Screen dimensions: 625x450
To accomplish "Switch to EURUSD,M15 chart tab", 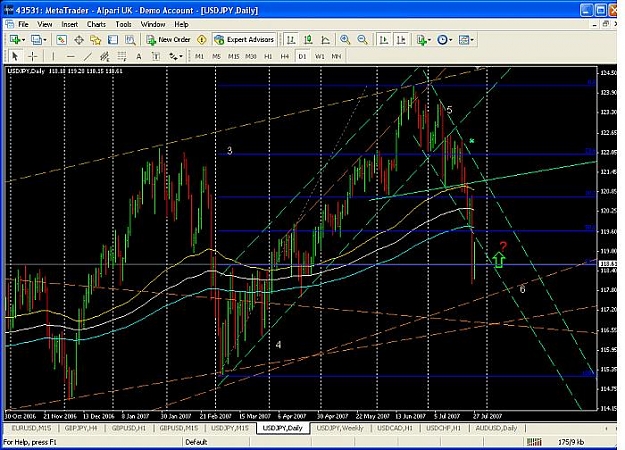I will point(31,428).
